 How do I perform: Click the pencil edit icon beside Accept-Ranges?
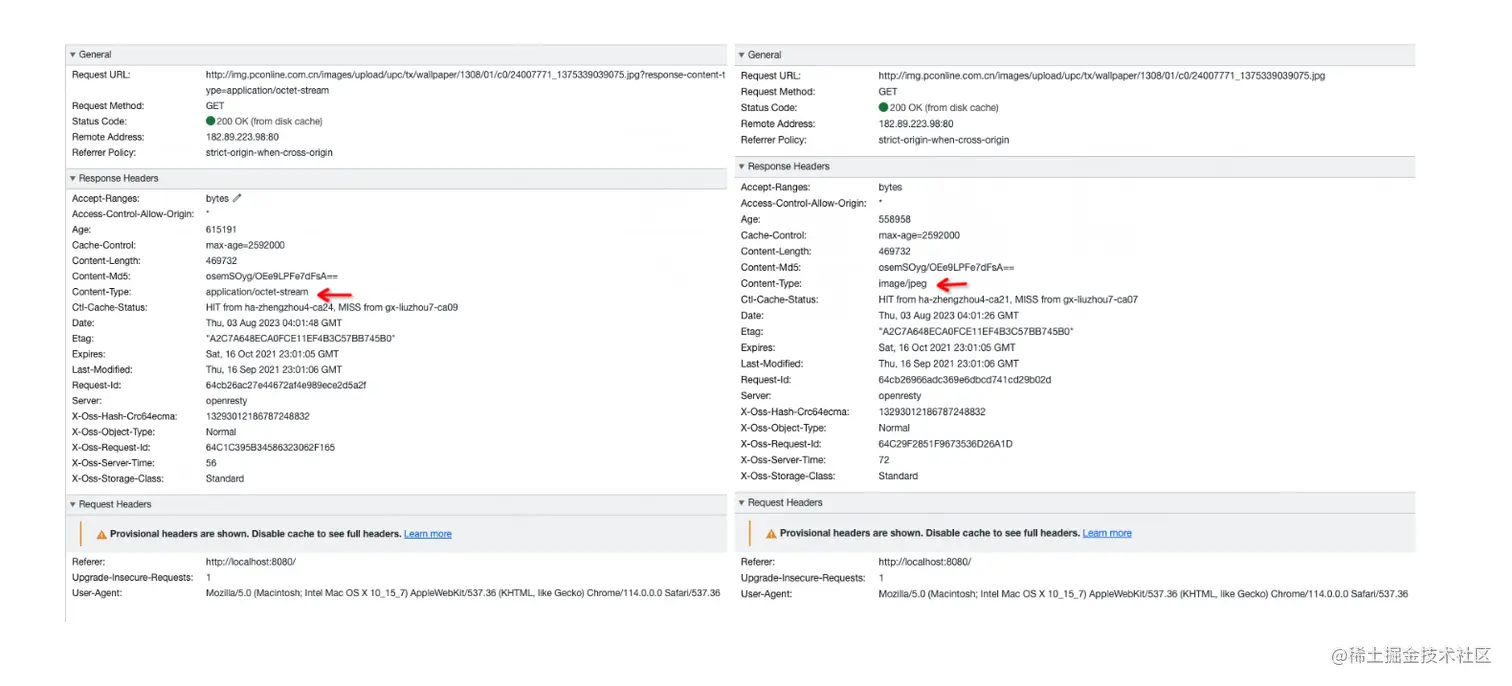coord(237,198)
